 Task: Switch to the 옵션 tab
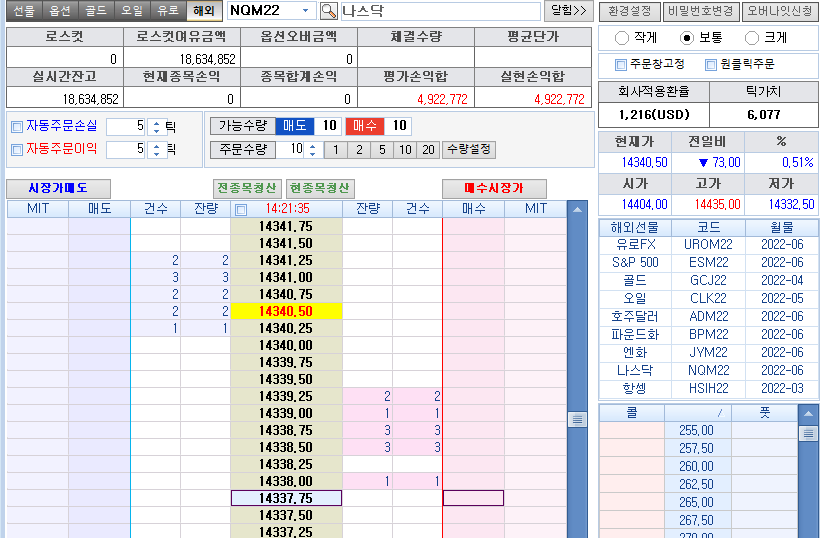tap(60, 11)
